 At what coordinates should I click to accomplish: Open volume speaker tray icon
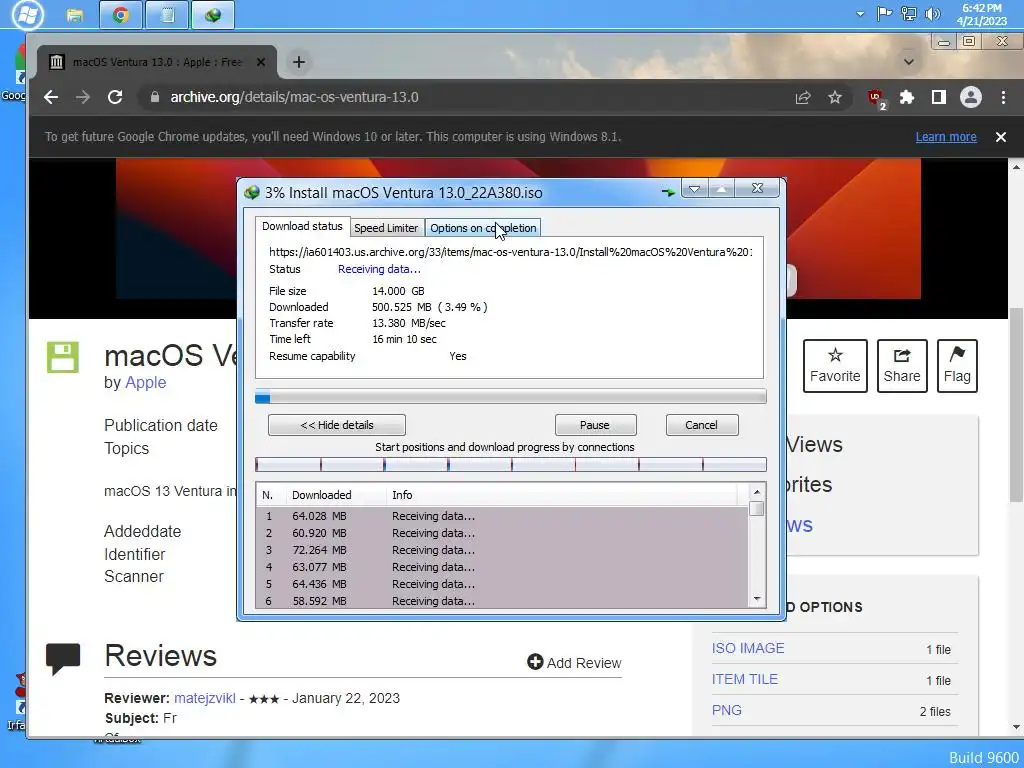tap(933, 14)
